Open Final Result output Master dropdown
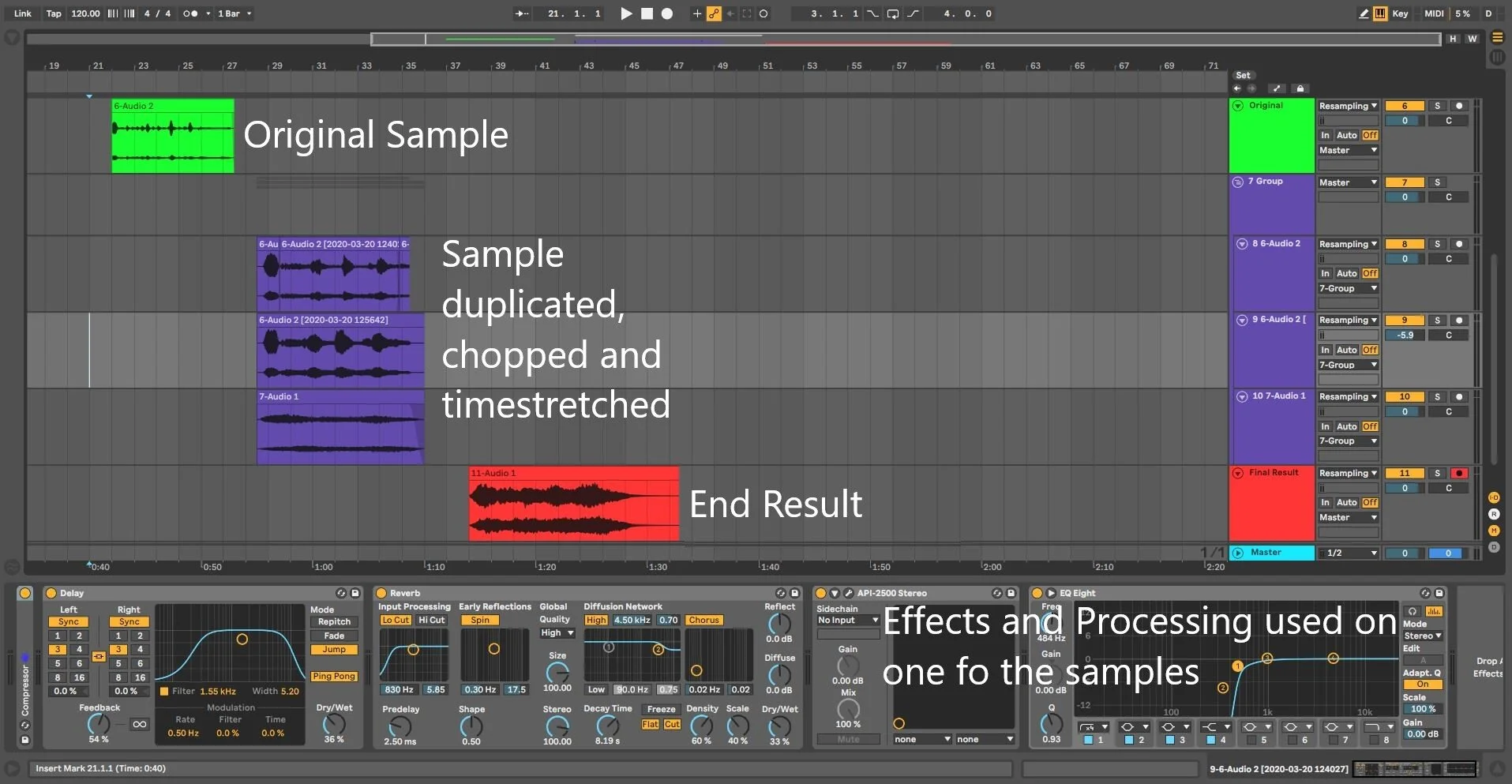Viewport: 1512px width, 784px height. (1349, 518)
